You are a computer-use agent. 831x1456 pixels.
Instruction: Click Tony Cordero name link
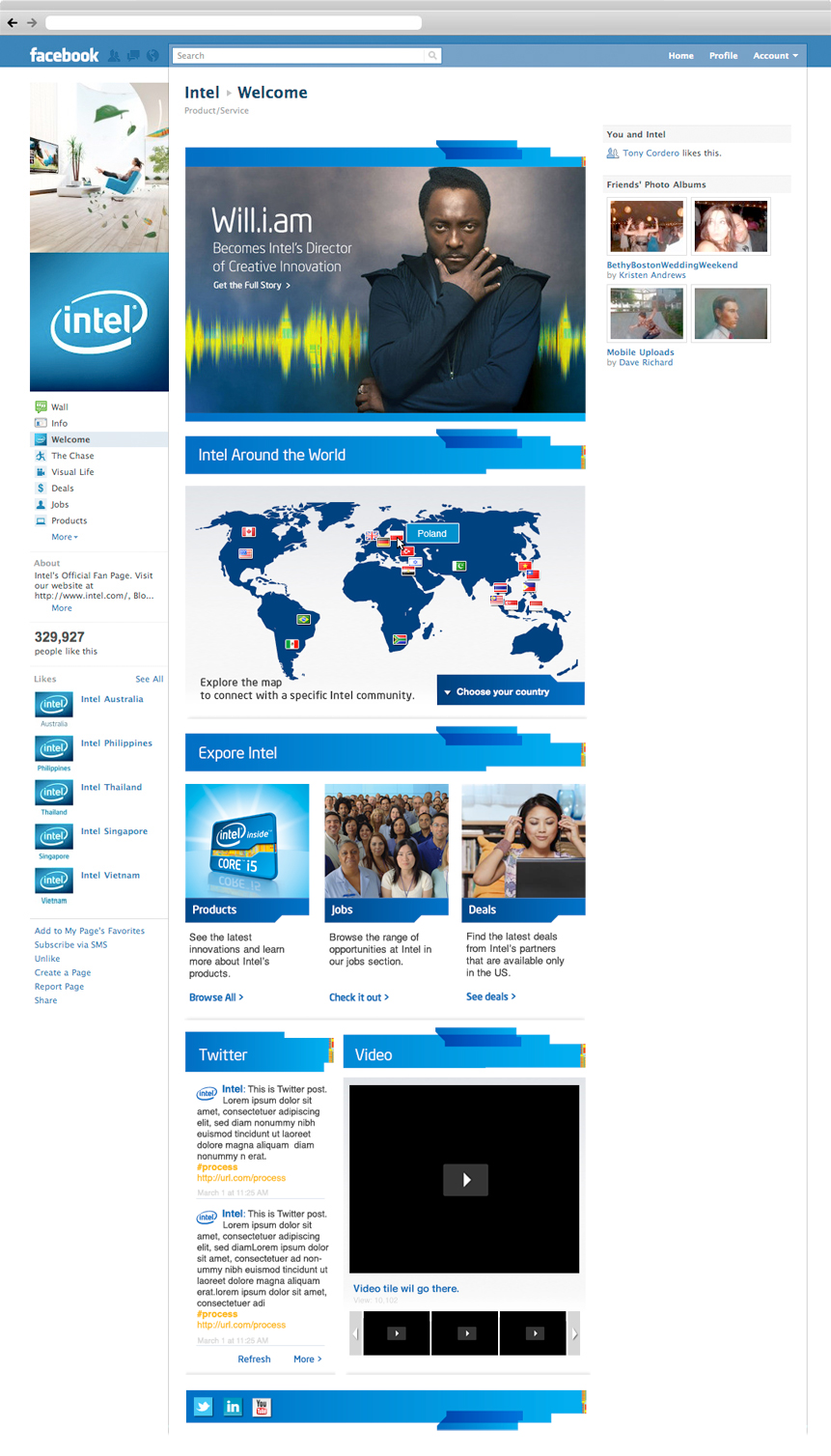coord(651,153)
